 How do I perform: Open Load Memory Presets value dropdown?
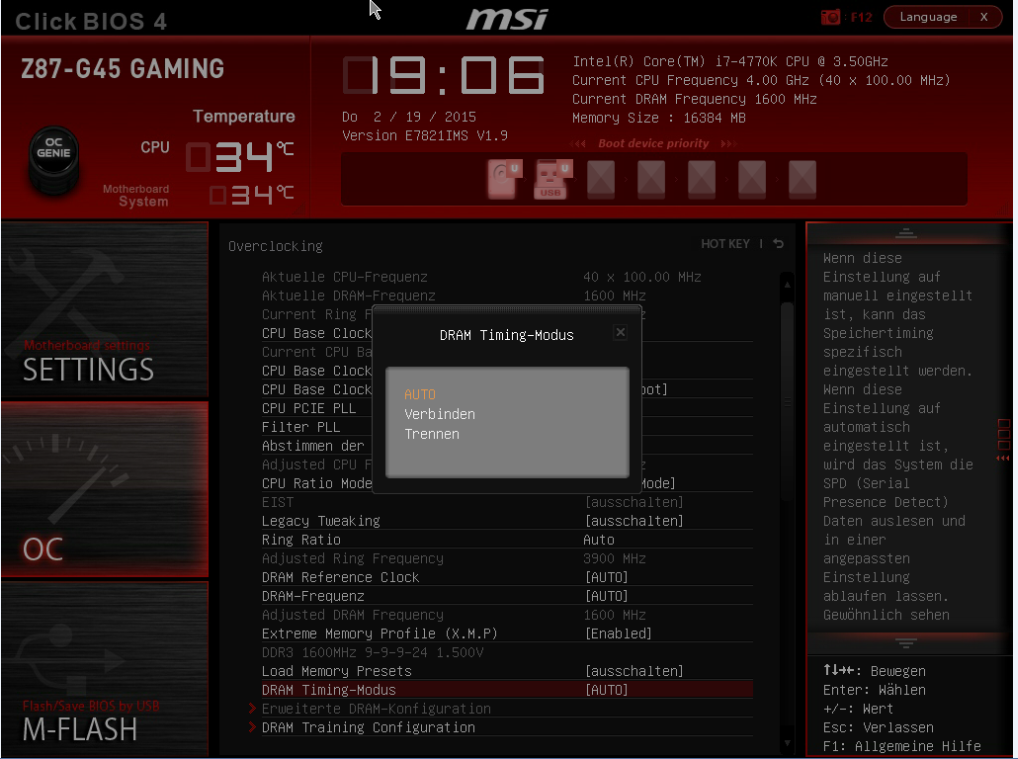634,671
